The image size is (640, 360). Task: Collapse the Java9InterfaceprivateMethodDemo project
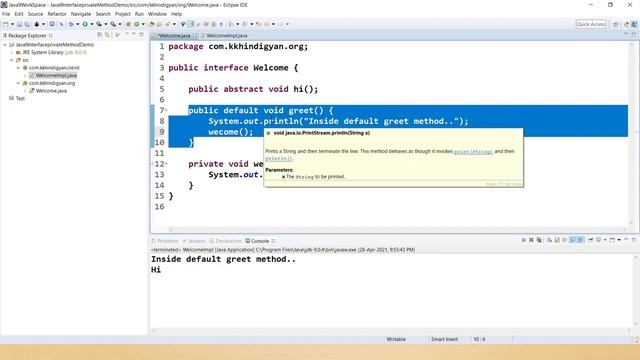5,44
